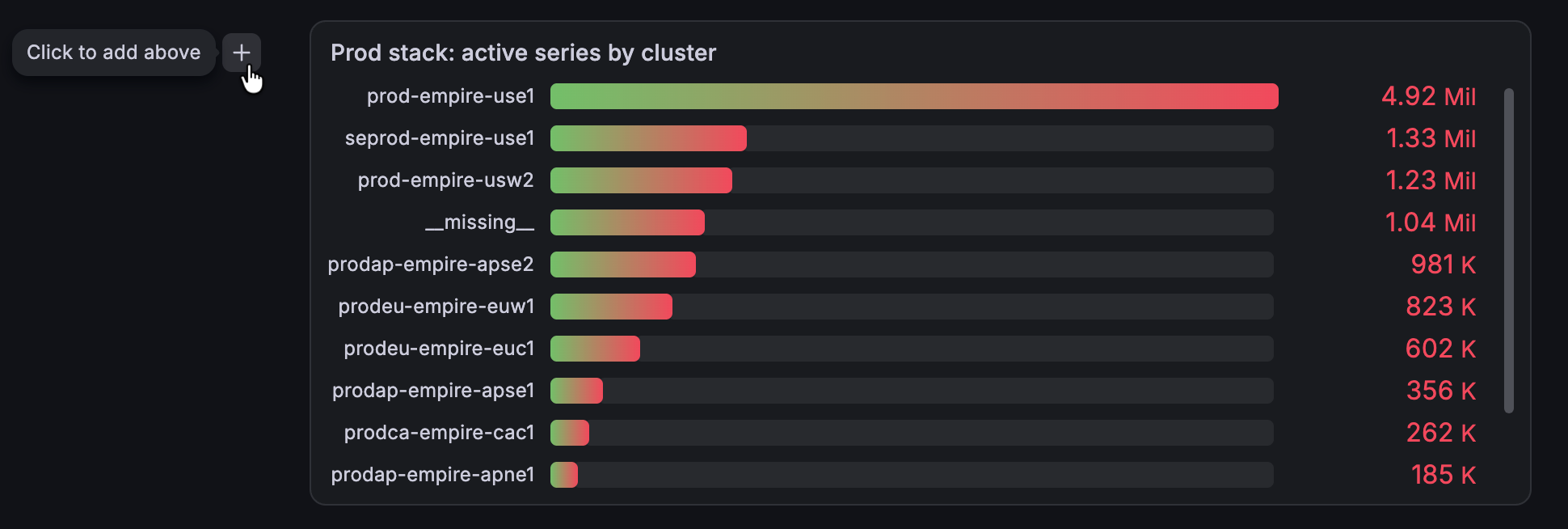Click the 823 K value
The height and width of the screenshot is (529, 1568).
tap(1440, 307)
